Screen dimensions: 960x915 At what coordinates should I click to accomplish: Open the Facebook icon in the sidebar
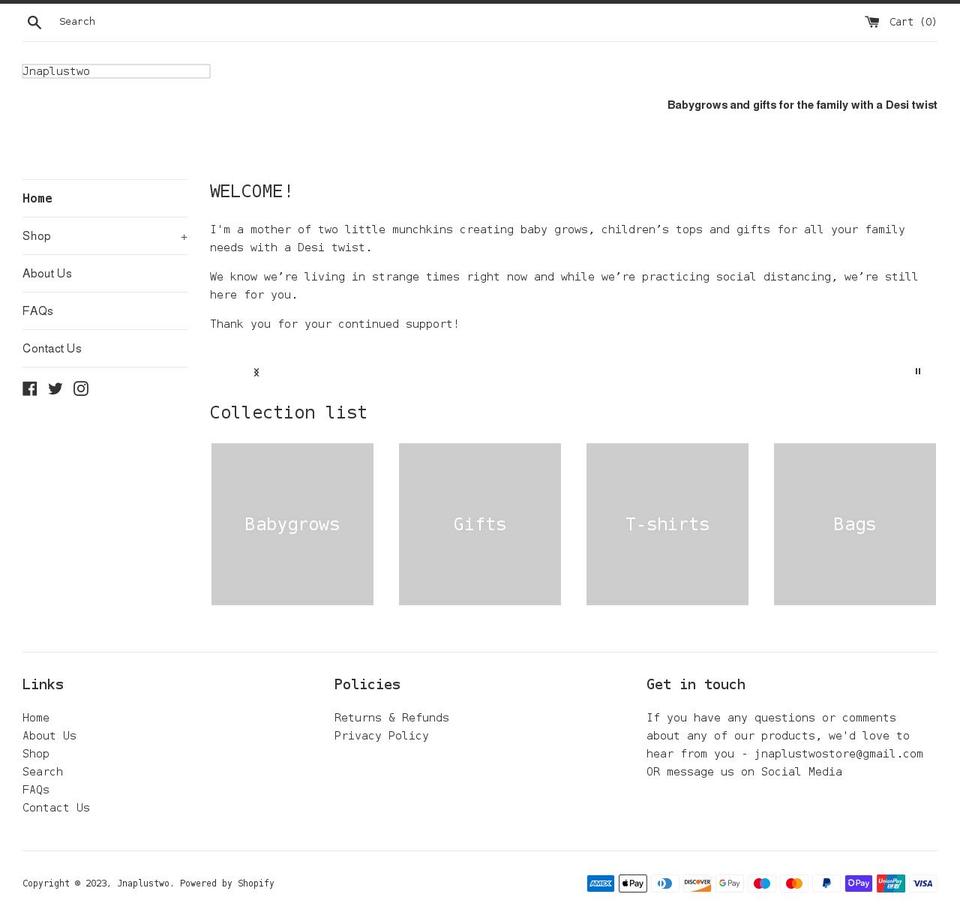tap(30, 388)
